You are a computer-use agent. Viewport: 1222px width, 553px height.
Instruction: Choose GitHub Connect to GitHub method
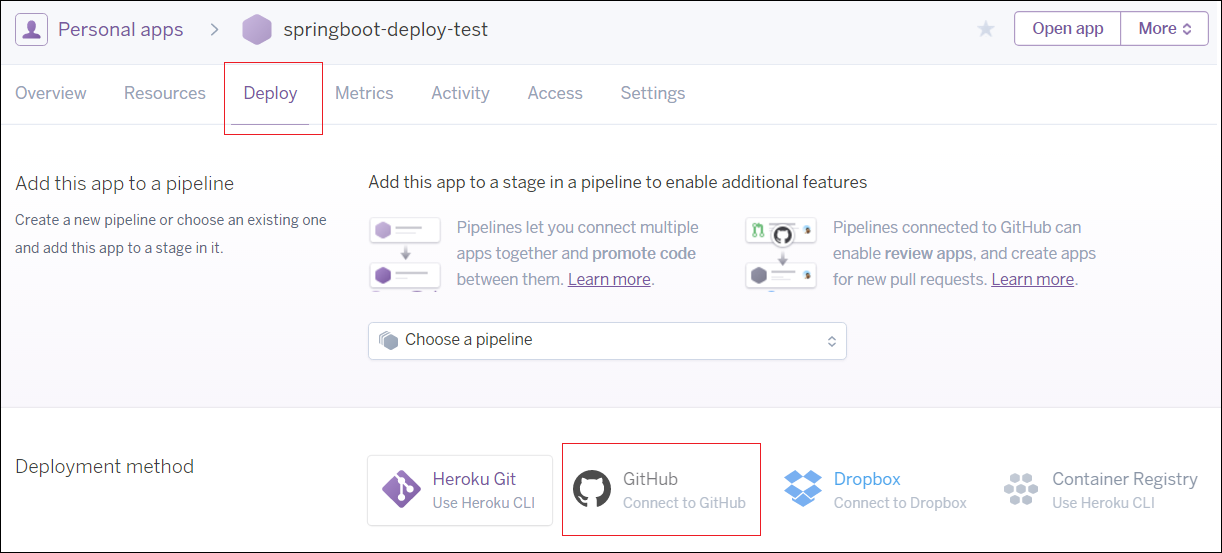pyautogui.click(x=661, y=490)
